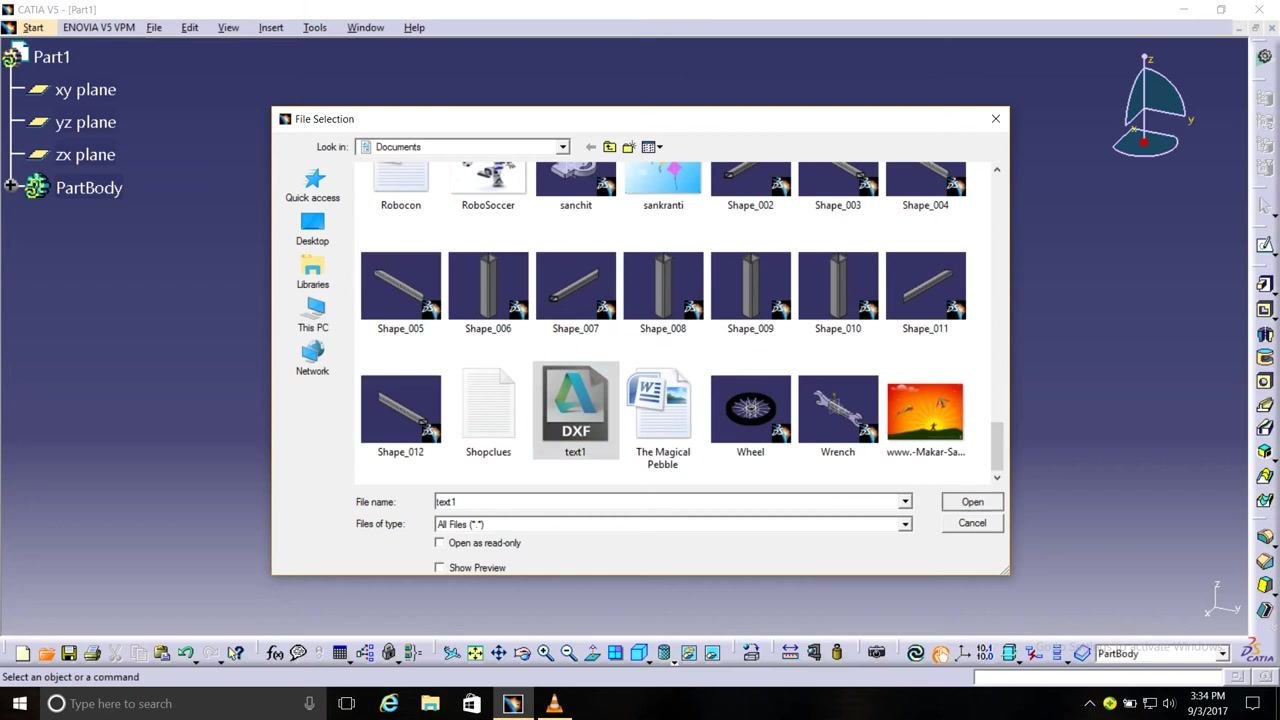Screen dimensions: 1280x720
Task: Click the Fit All In icon
Action: pos(475,653)
